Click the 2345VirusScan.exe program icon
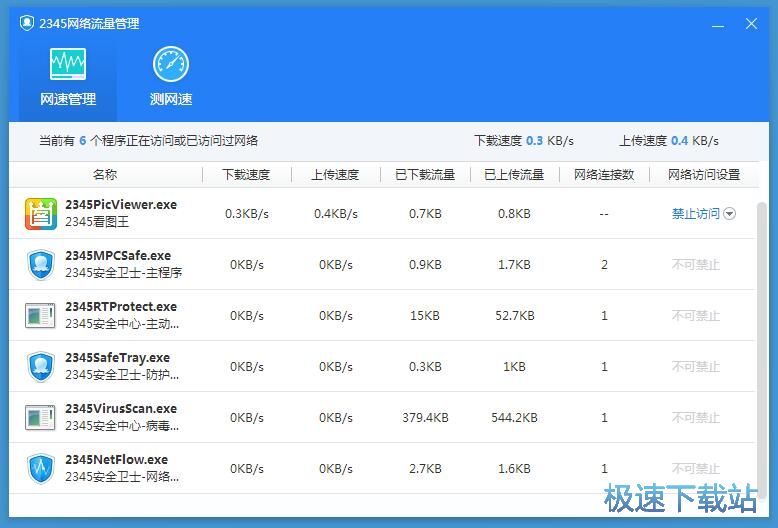The width and height of the screenshot is (778, 528). 40,418
